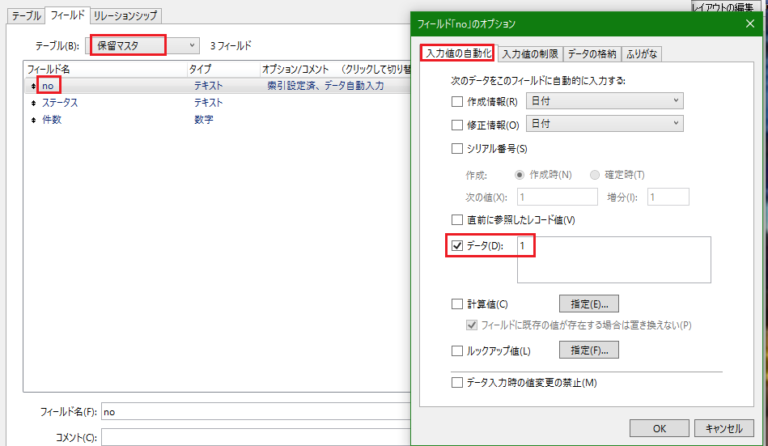Click 指定 button next to 計算値
Screen dimensions: 768x446
pyautogui.click(x=589, y=304)
